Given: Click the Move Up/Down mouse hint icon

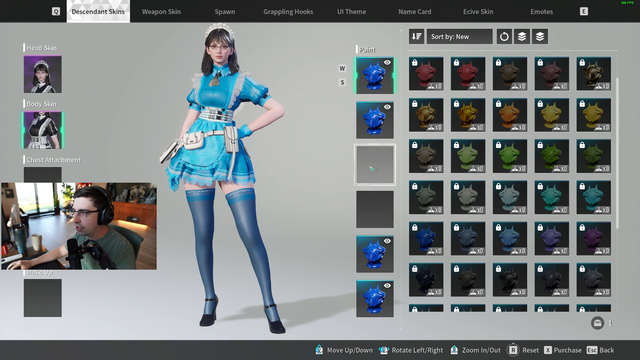Looking at the screenshot, I should pos(319,350).
